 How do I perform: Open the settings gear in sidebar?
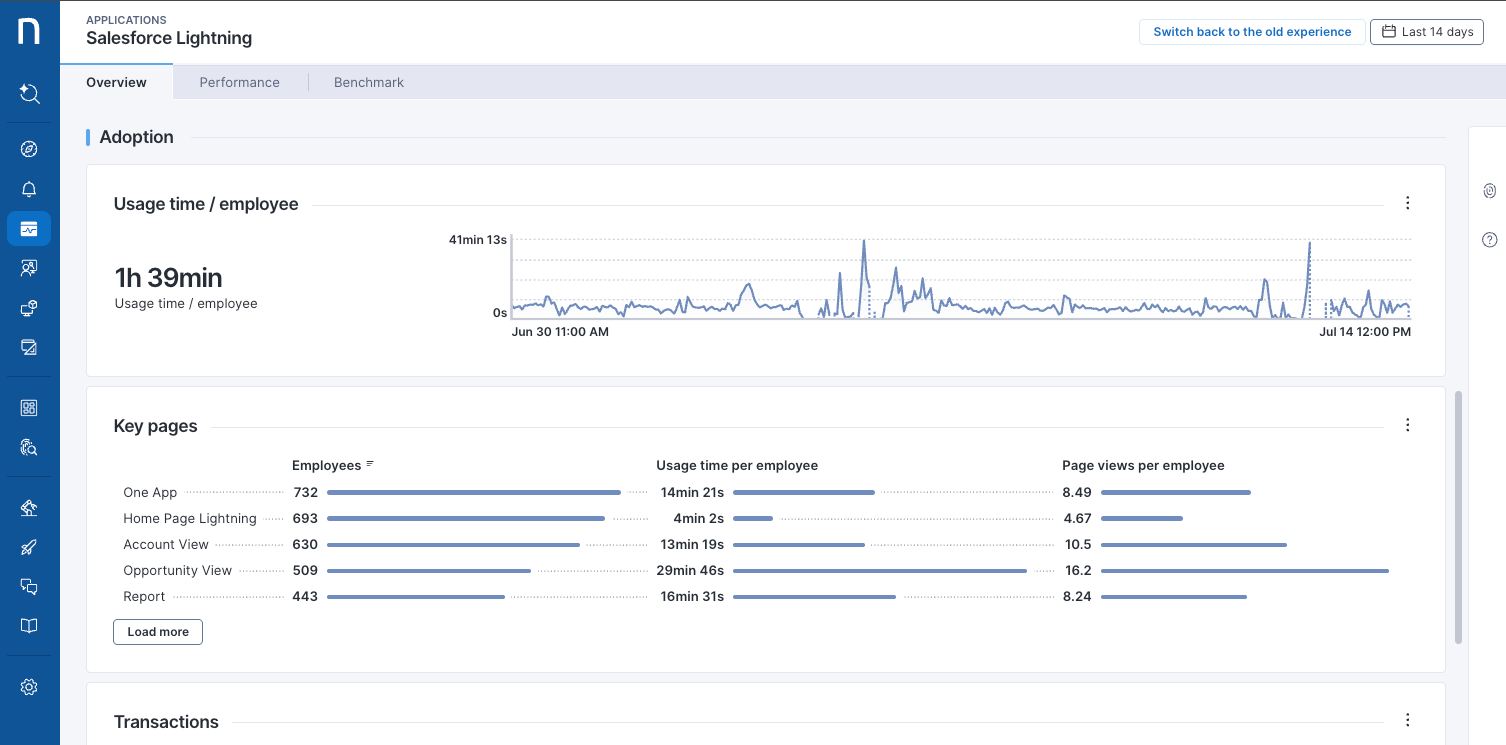(29, 687)
